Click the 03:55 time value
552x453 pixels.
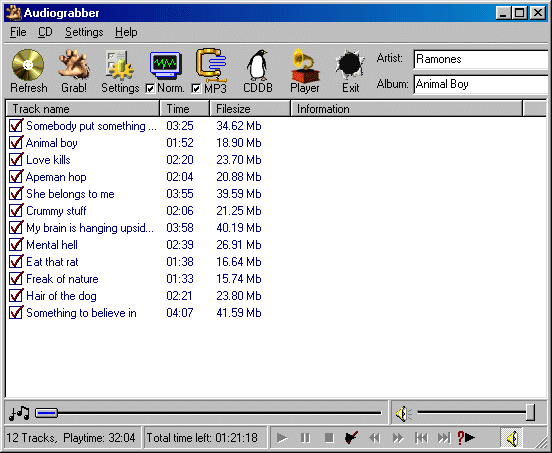[180, 194]
